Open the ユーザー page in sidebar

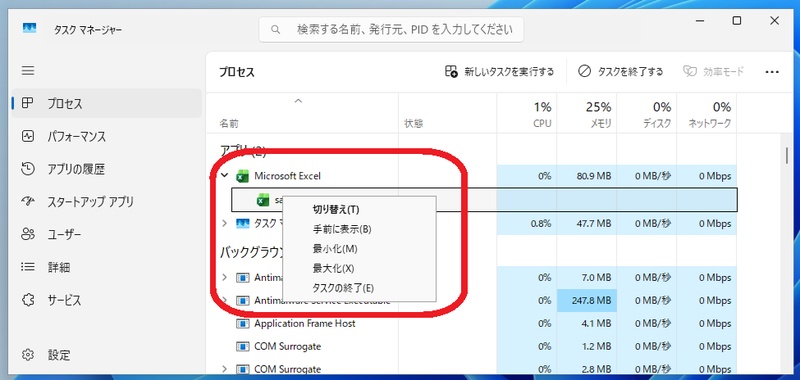tap(107, 234)
